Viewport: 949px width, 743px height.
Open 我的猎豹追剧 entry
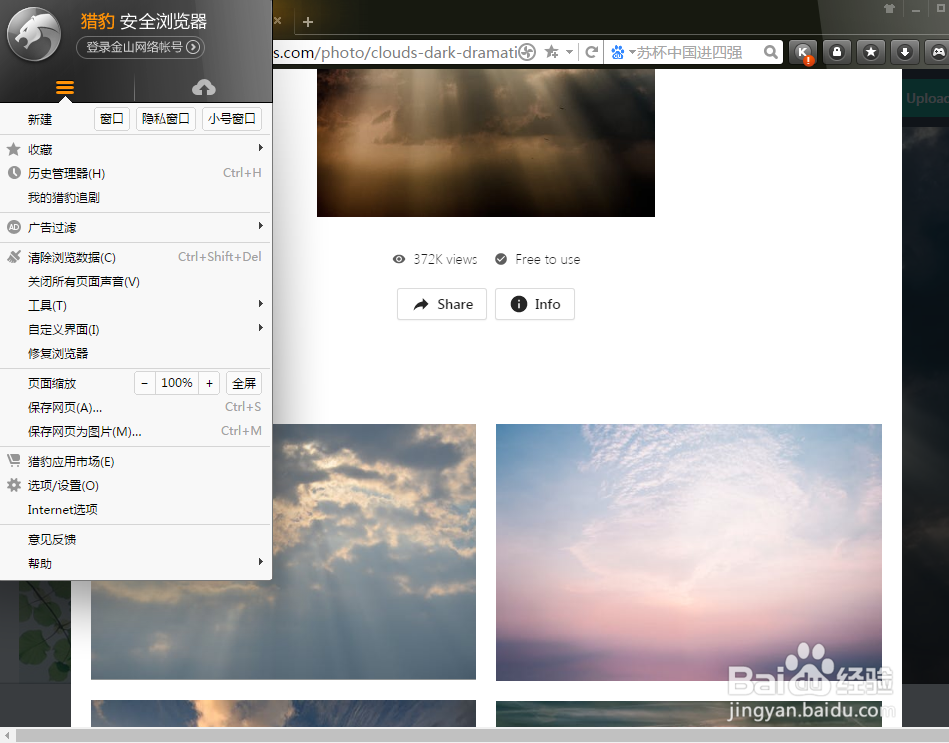coord(136,197)
